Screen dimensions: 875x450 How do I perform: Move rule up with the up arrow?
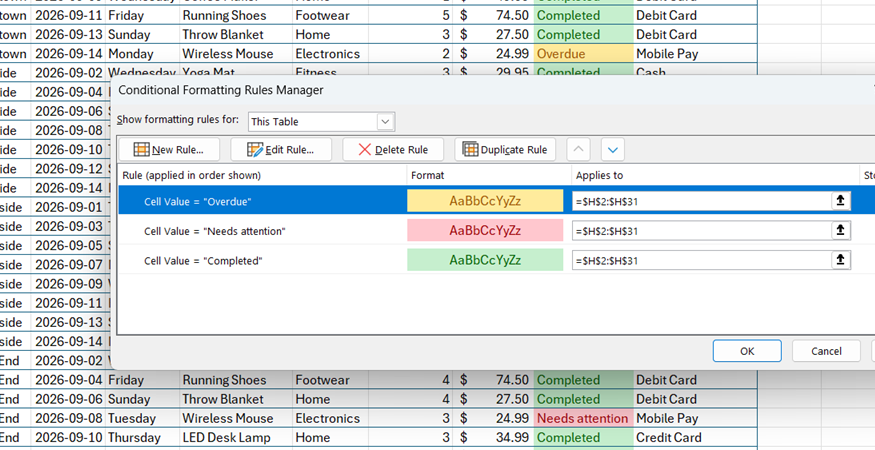[x=578, y=150]
